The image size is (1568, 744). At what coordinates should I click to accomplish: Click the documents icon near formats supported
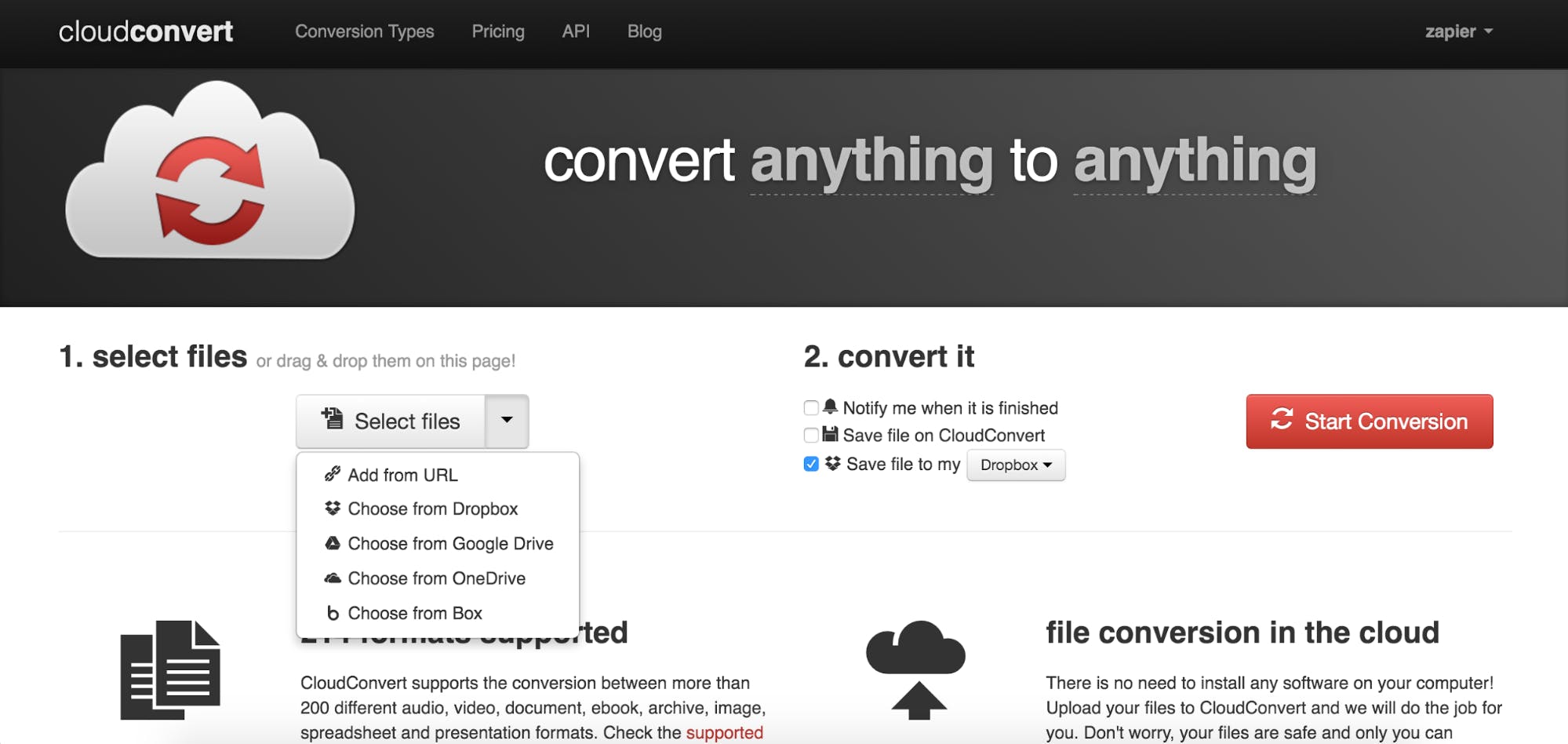pyautogui.click(x=170, y=669)
